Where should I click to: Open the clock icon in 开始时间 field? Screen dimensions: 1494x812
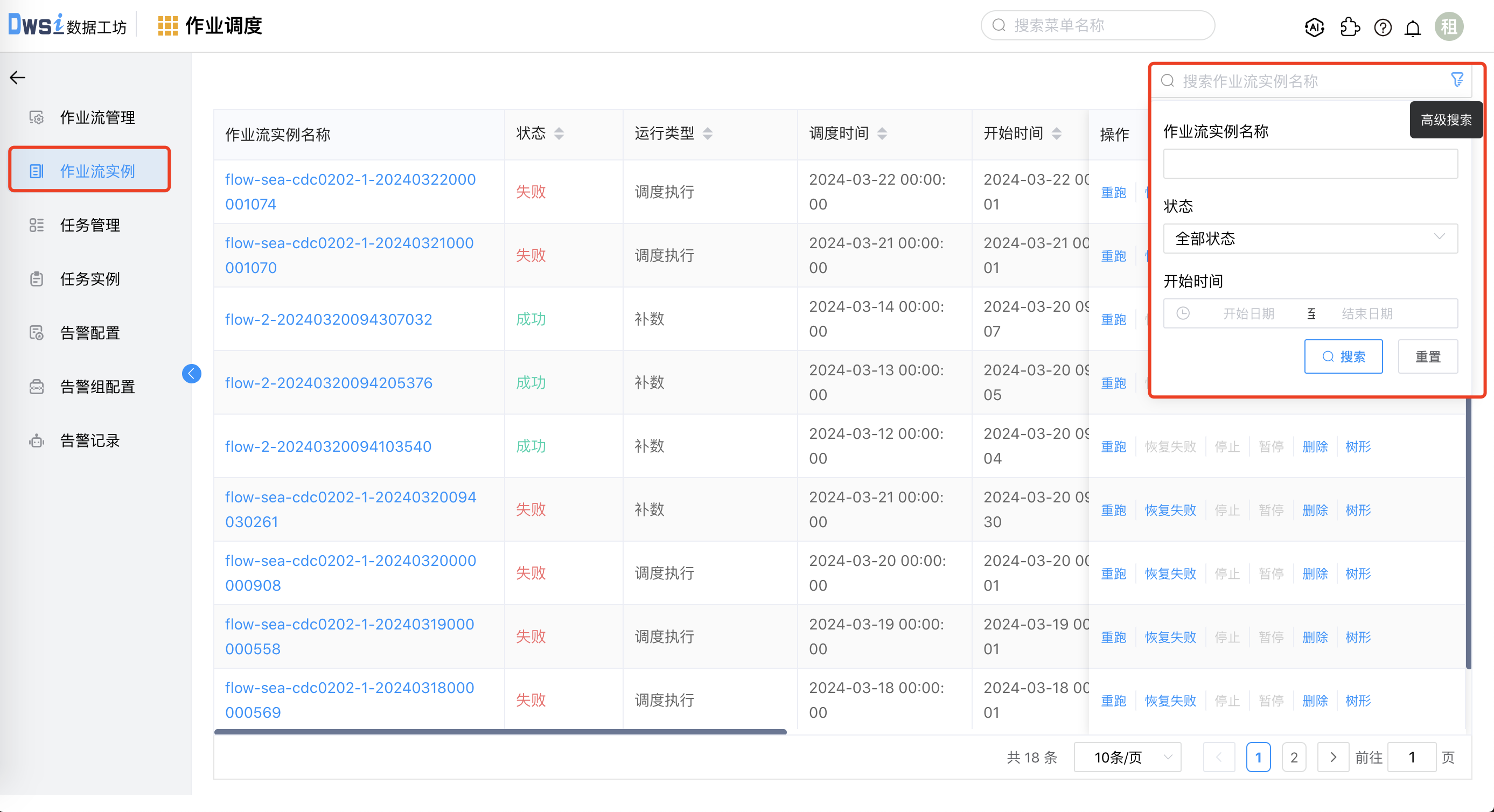click(x=1183, y=313)
